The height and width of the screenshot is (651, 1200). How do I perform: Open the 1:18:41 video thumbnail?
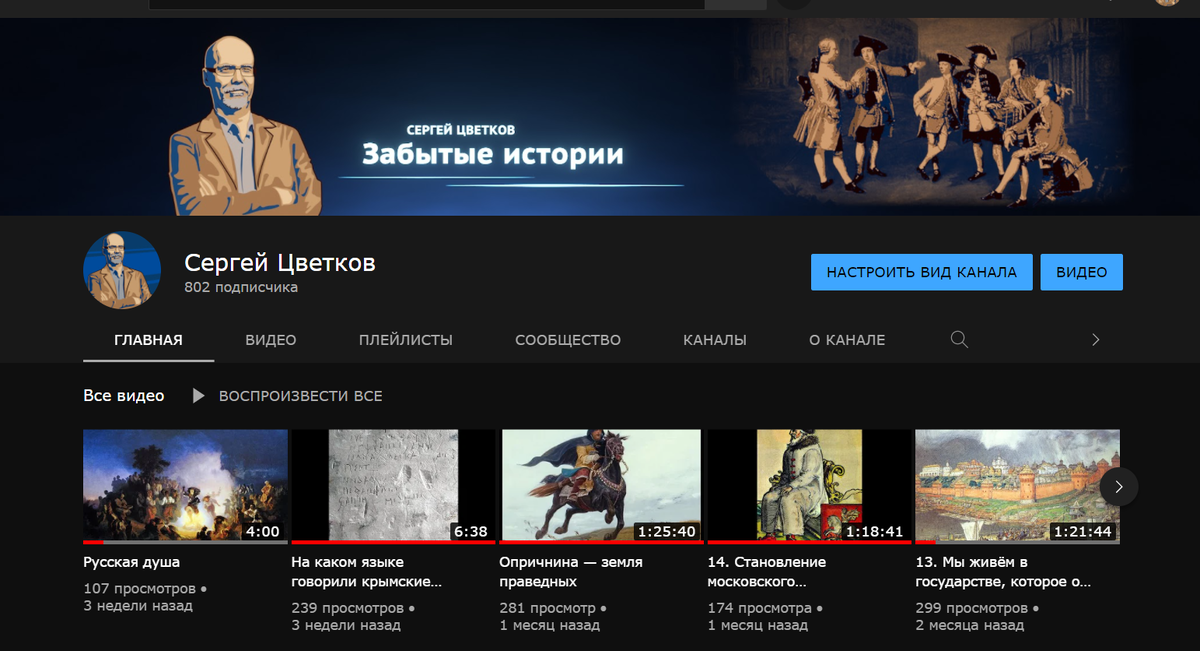809,487
